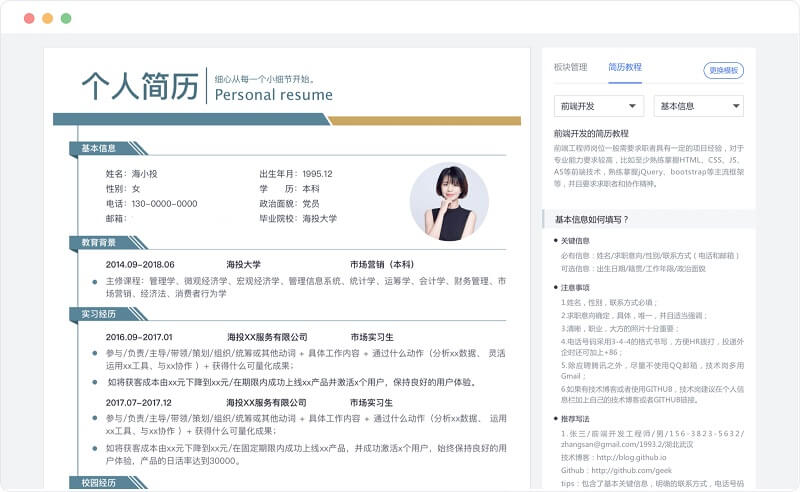The height and width of the screenshot is (492, 800).
Task: Click the gold header color bar
Action: (x=424, y=121)
